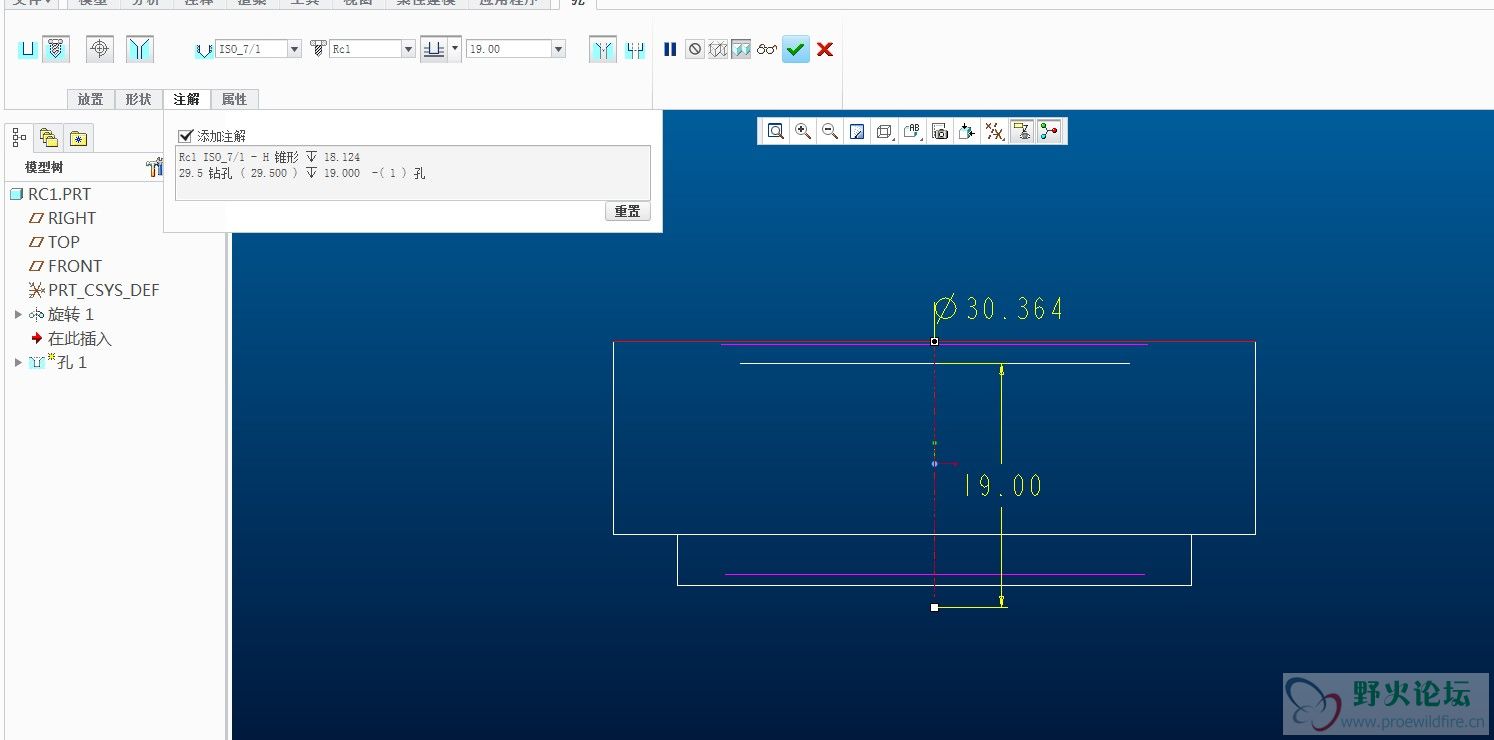Click the Refit view icon

tap(775, 131)
